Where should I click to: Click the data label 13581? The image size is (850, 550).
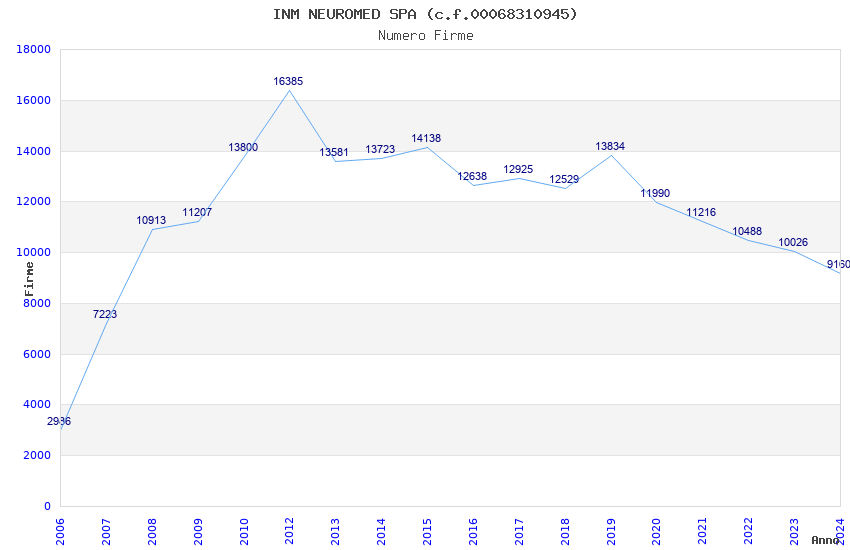[334, 152]
